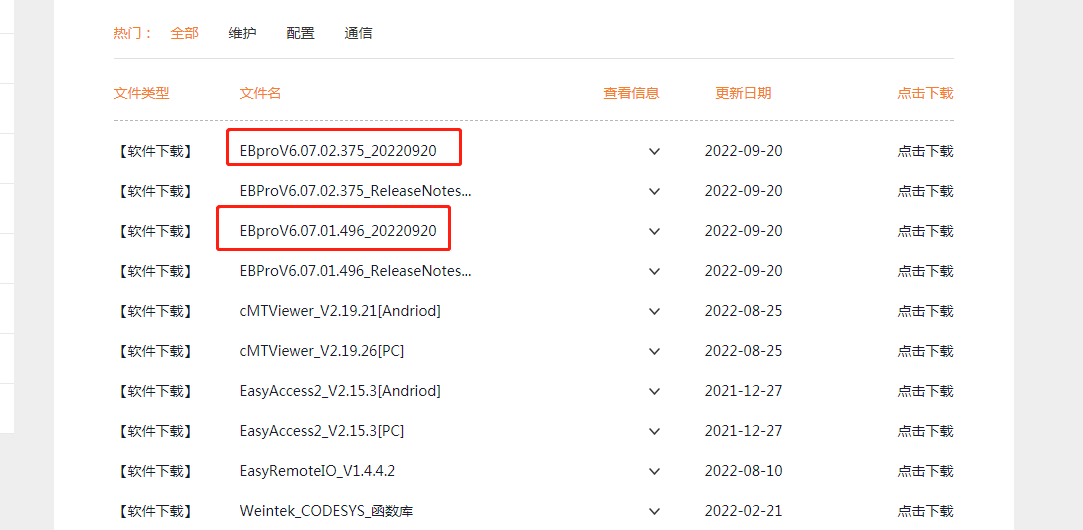Download cMTViewer_V2.19.26[PC] file
The width and height of the screenshot is (1083, 530).
[924, 351]
